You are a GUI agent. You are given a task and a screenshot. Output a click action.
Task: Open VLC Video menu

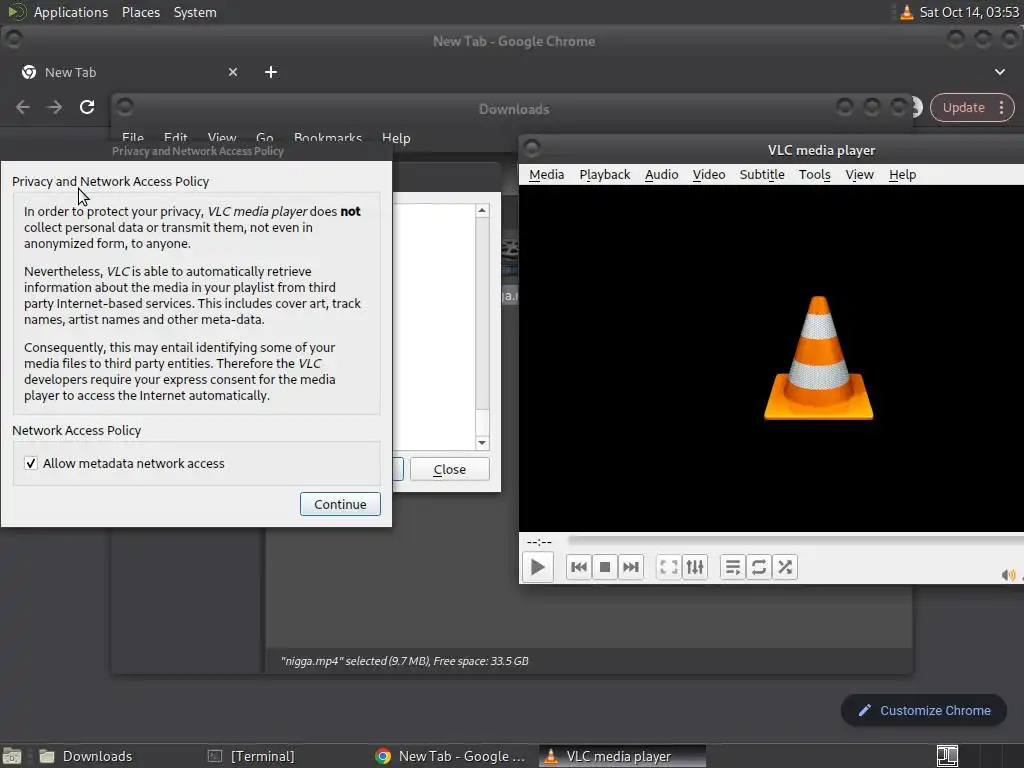(709, 174)
